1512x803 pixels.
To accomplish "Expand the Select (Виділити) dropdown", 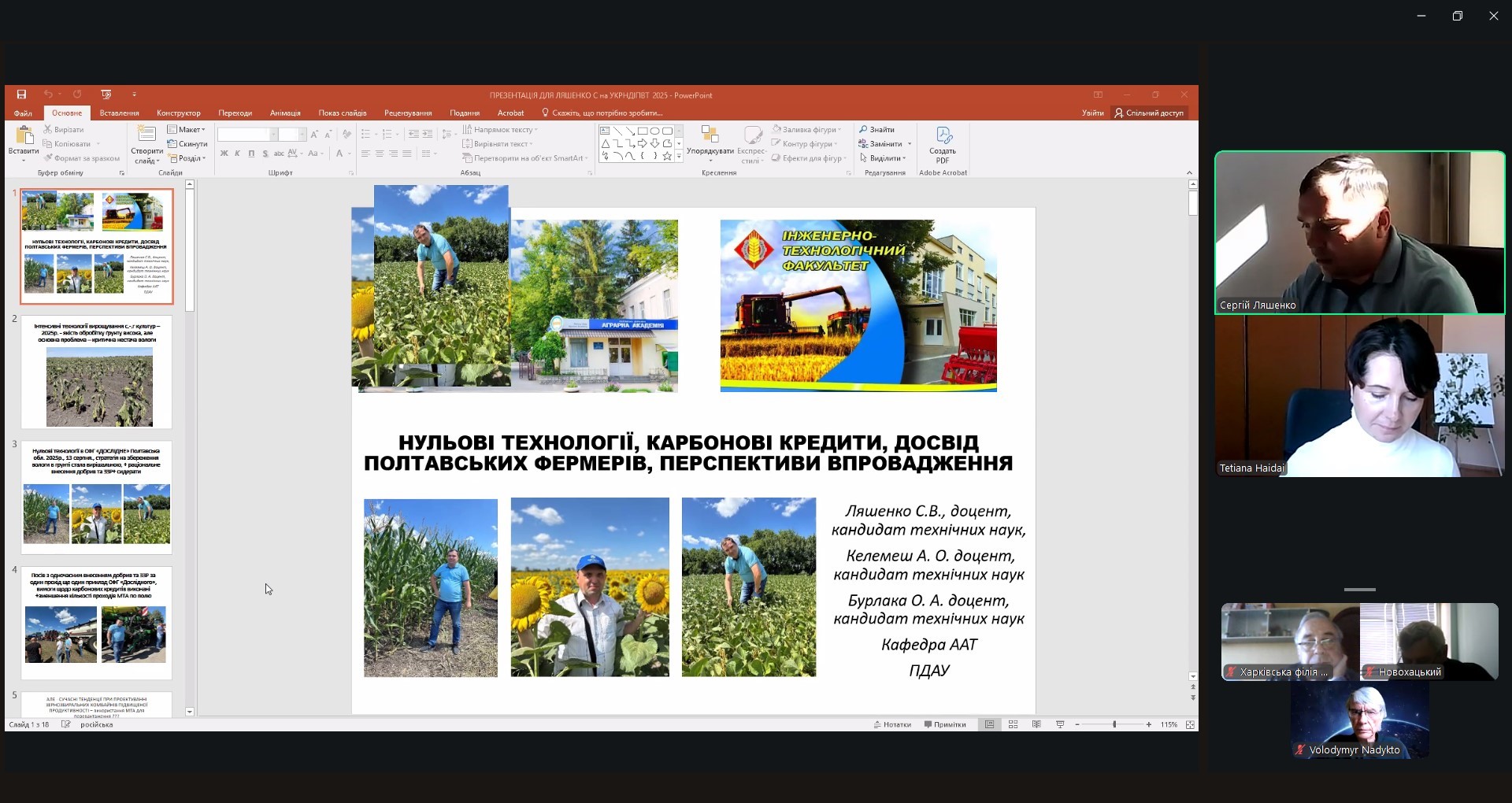I will 883,158.
